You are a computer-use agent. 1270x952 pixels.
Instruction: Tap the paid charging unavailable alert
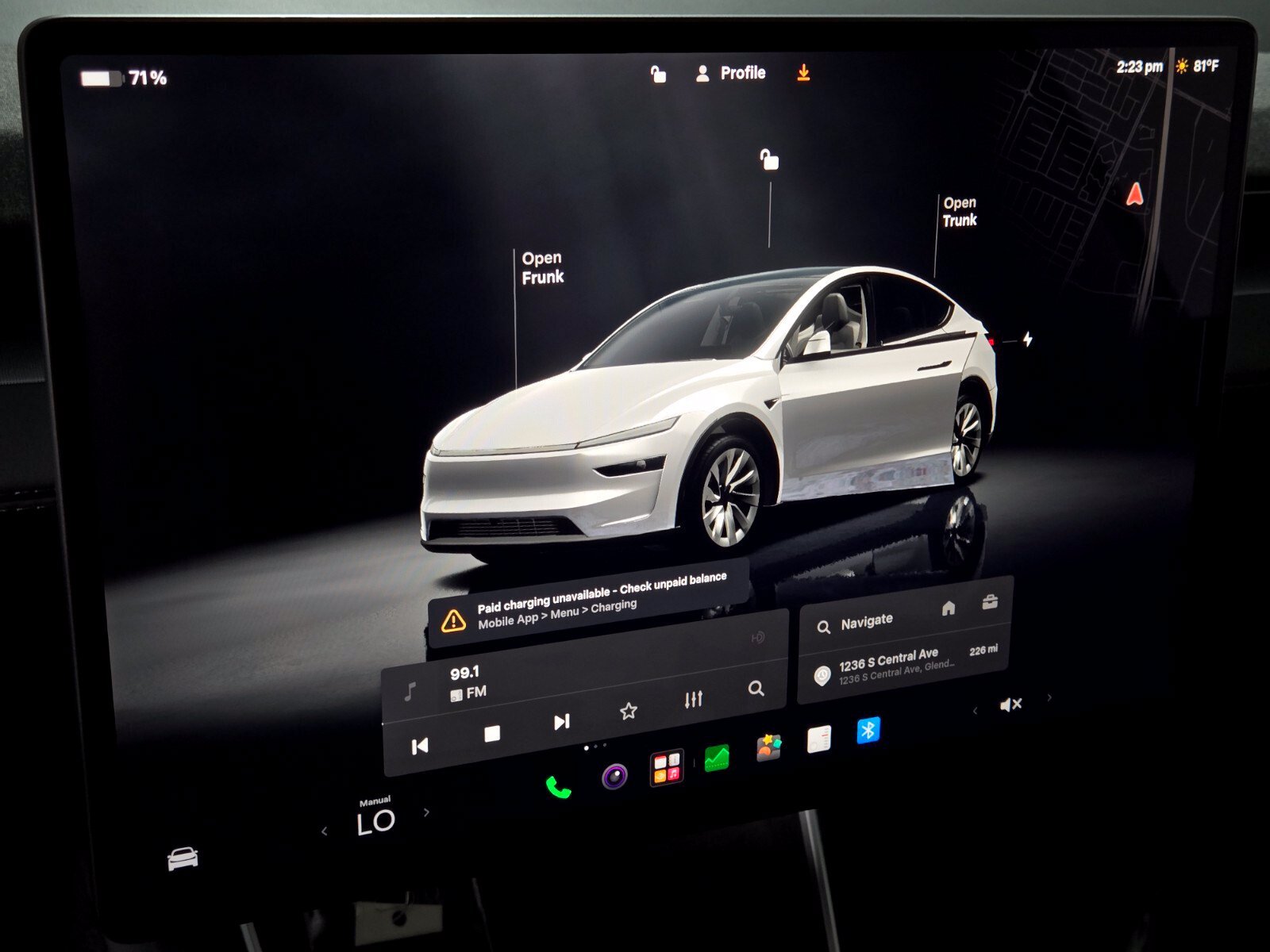click(588, 605)
